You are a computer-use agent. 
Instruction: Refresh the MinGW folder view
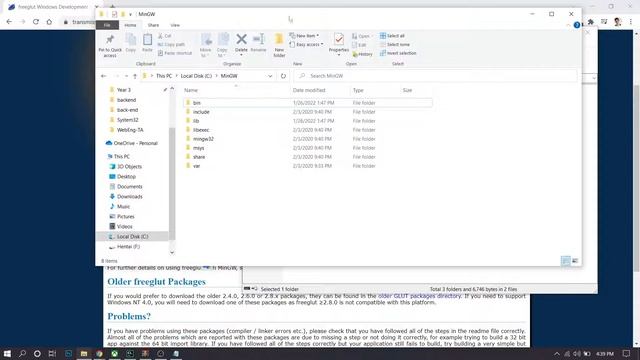tap(283, 76)
